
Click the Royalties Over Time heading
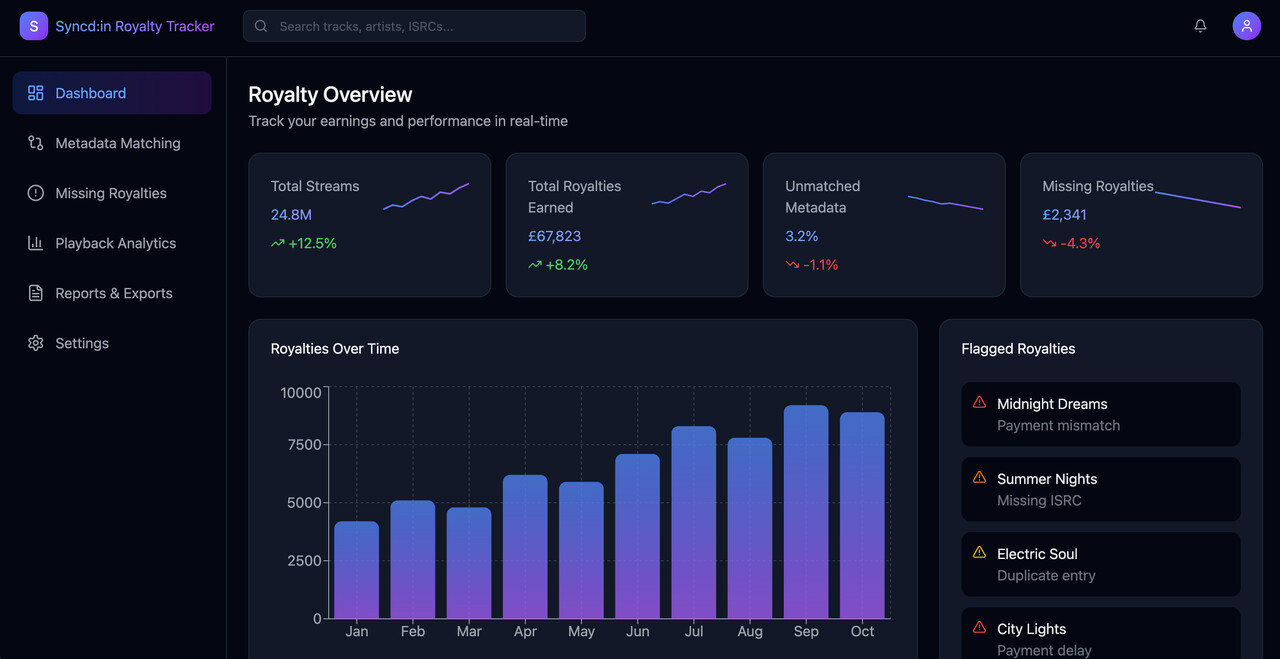click(335, 348)
